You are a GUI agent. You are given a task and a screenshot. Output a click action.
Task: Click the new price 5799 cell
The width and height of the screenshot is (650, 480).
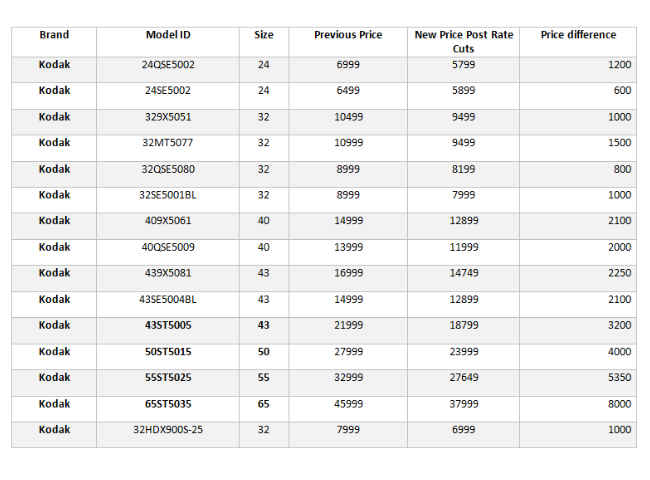(x=463, y=64)
